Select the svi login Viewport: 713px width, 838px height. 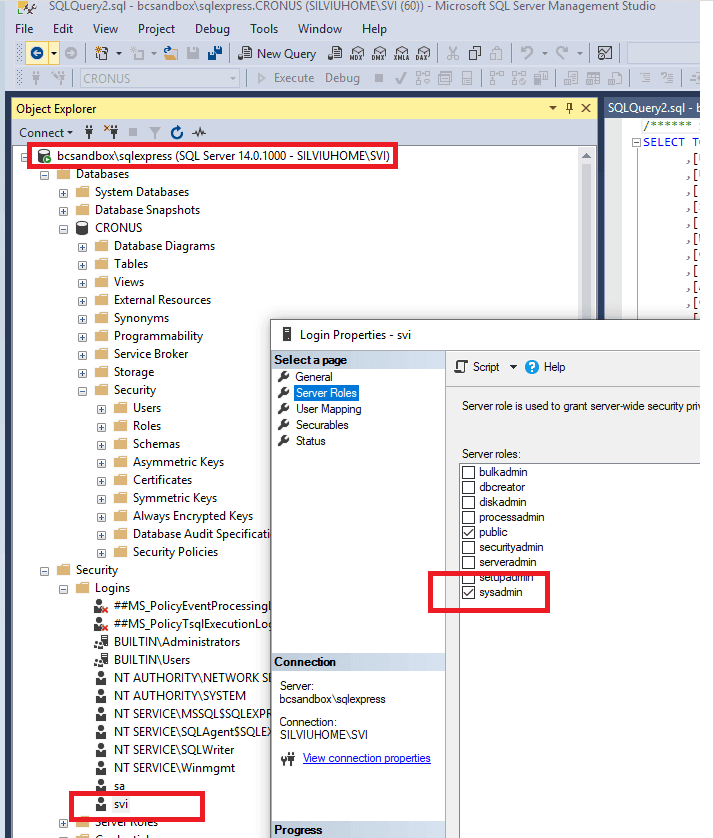pos(121,804)
